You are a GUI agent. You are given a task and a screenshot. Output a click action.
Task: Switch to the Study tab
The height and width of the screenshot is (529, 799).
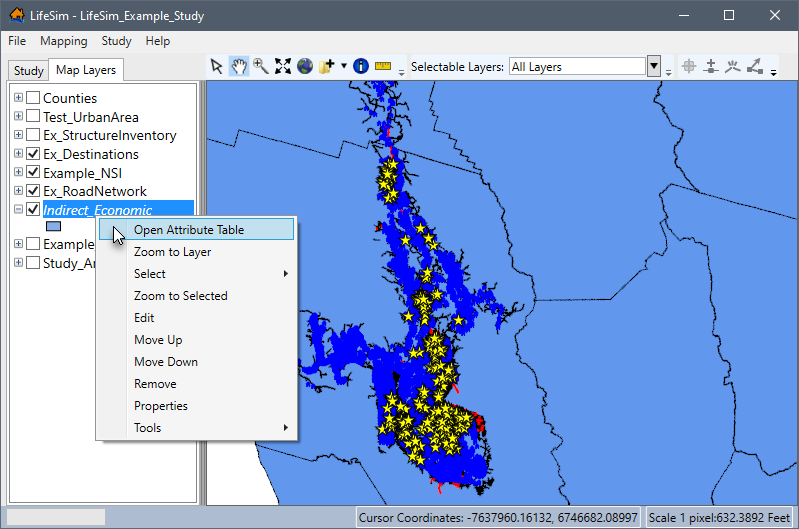29,70
